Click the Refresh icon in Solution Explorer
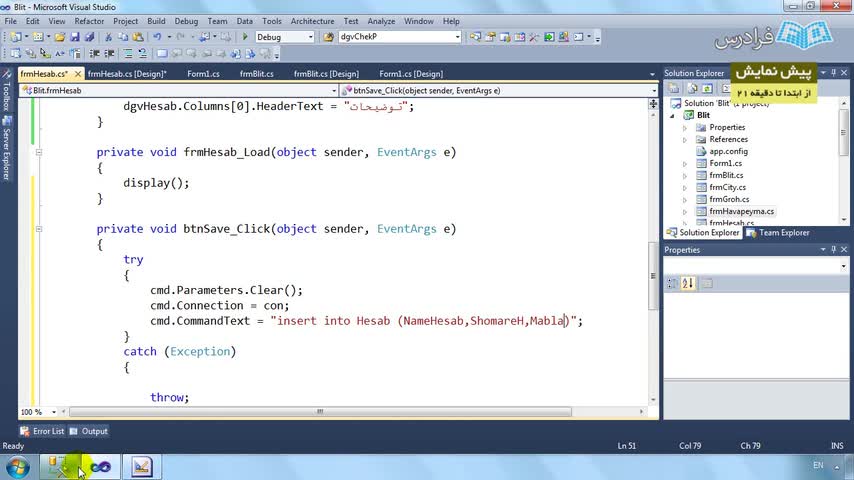Screen dimensions: 854x480 pyautogui.click(x=707, y=88)
